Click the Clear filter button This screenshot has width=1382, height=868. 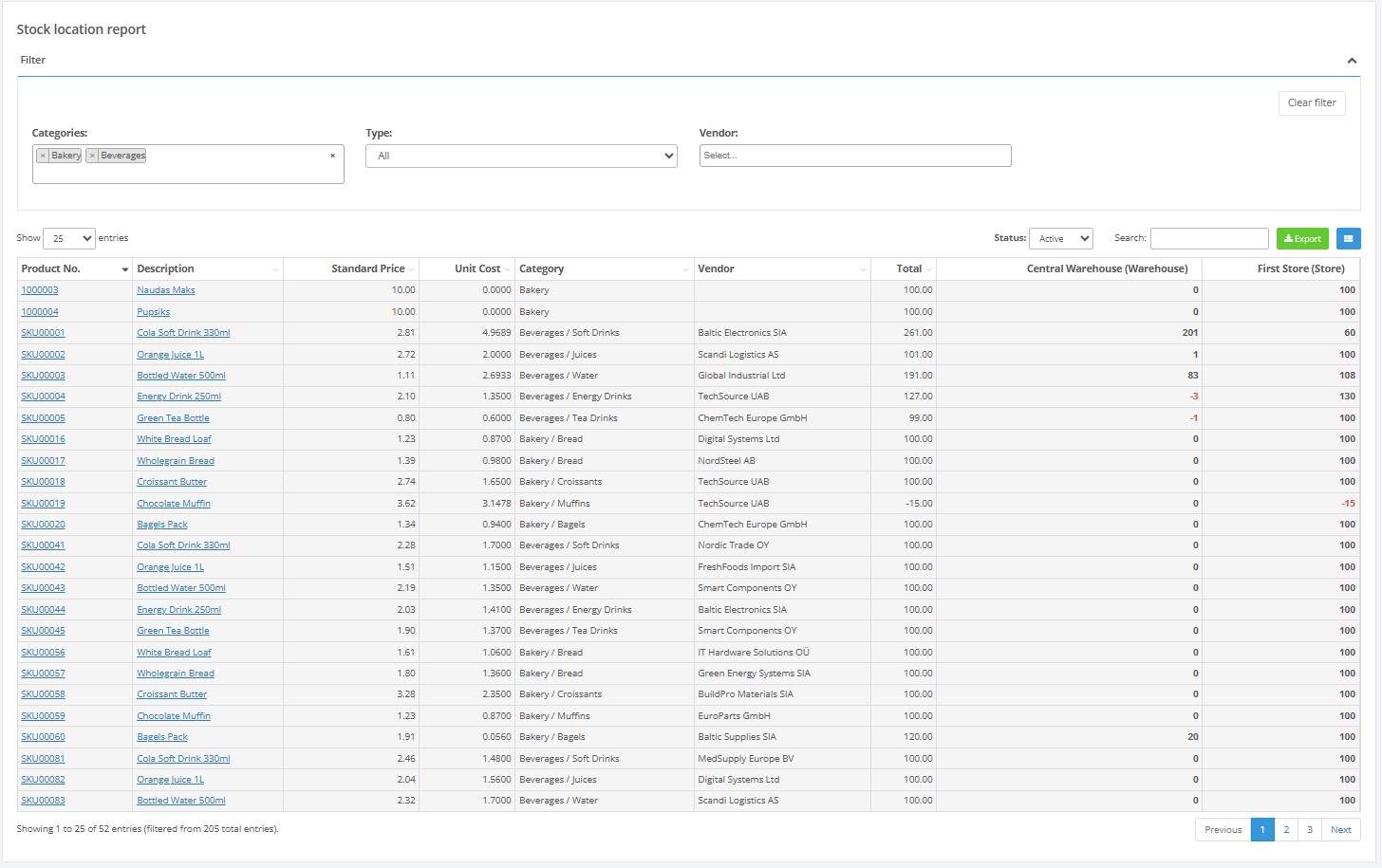click(1312, 102)
